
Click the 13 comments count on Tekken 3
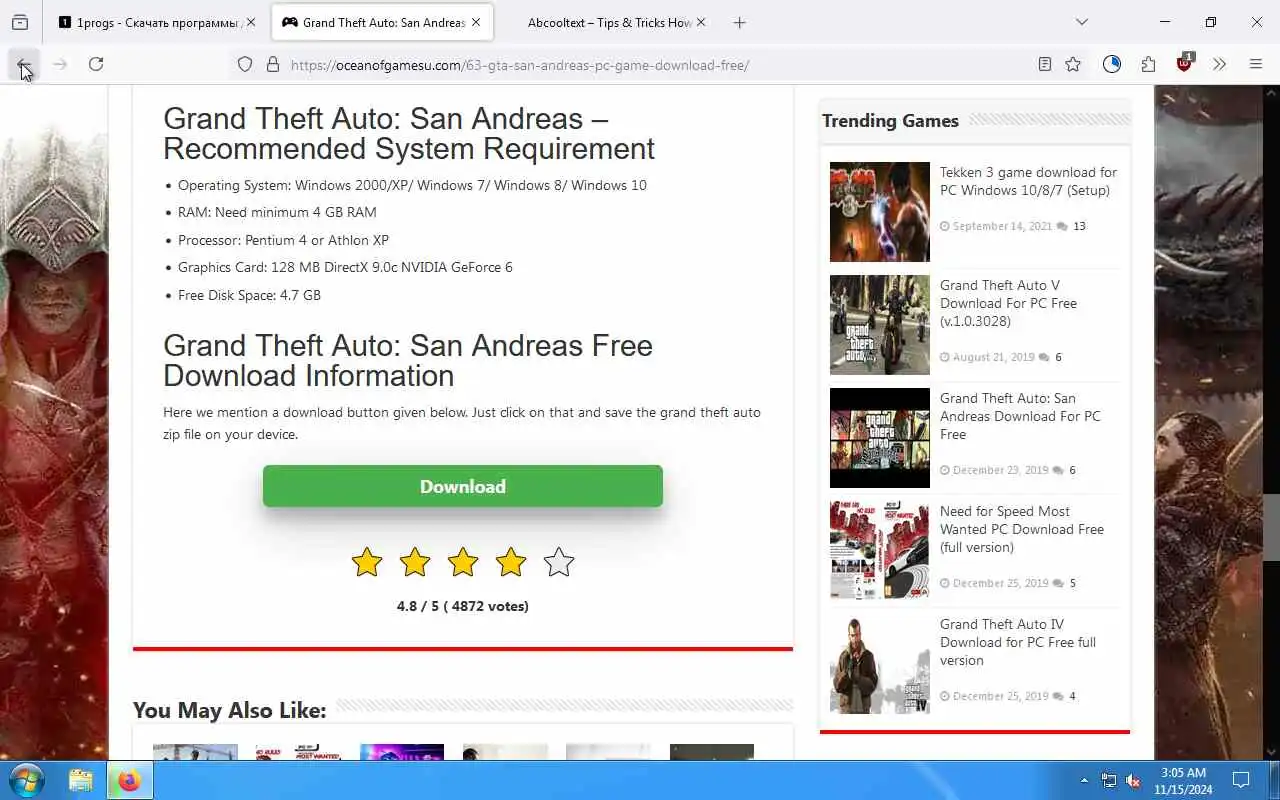tap(1079, 226)
